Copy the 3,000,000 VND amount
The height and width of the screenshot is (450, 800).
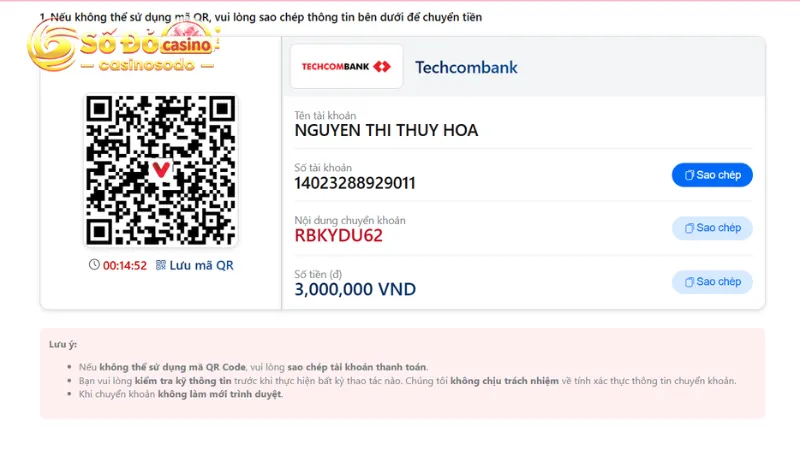coord(712,282)
